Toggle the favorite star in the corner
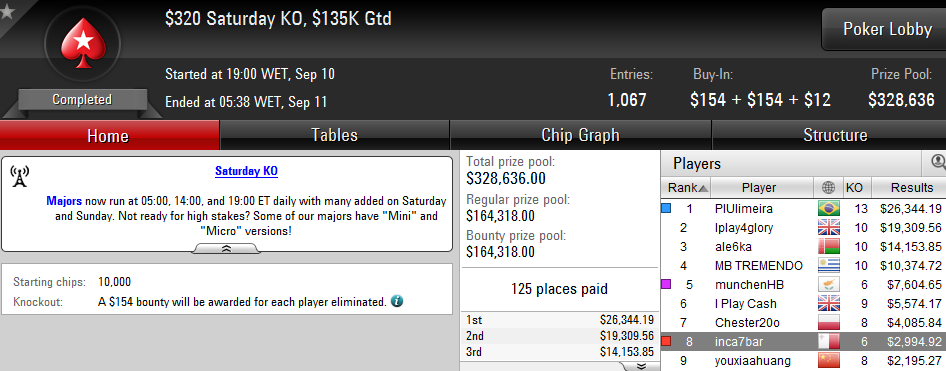946x371 pixels. pos(7,11)
